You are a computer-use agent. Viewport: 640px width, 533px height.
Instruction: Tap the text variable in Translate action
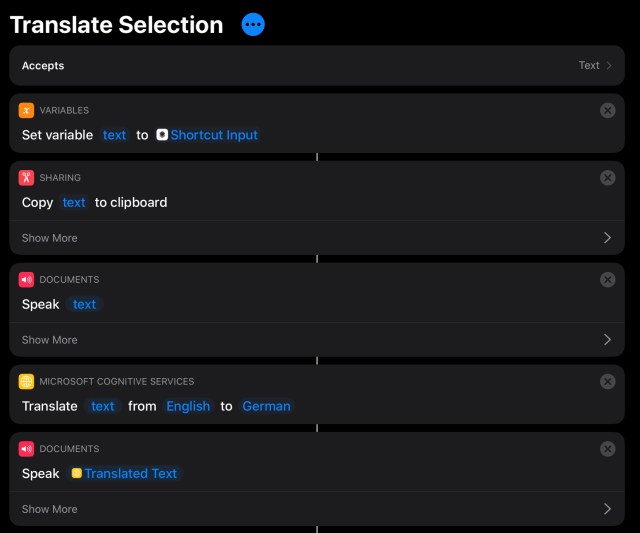(x=103, y=406)
